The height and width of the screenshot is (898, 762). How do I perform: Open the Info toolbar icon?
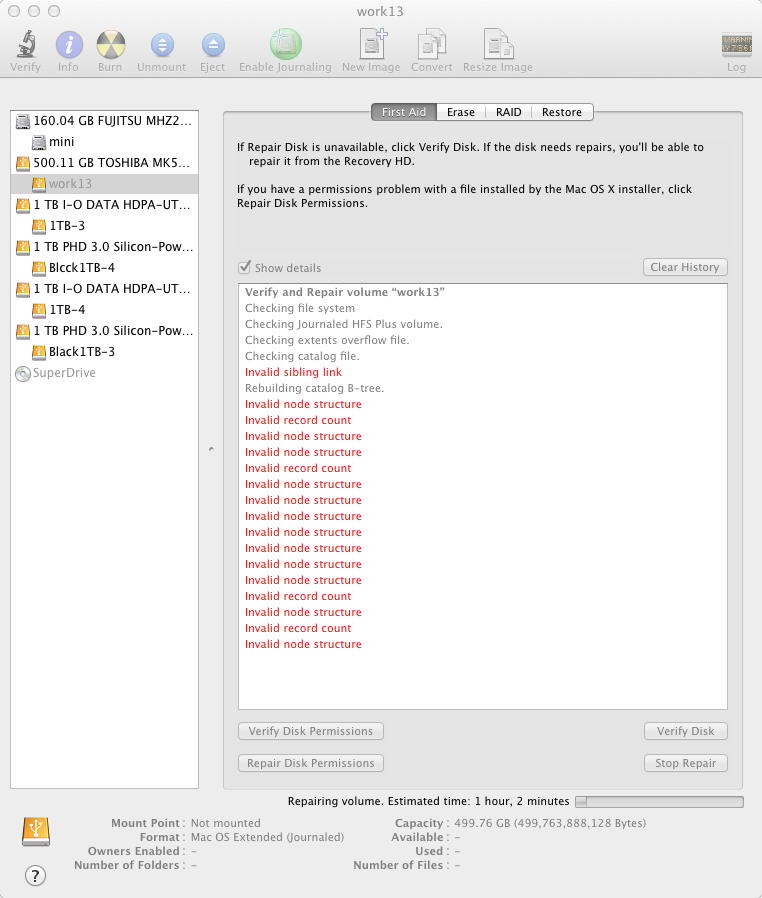coord(69,44)
